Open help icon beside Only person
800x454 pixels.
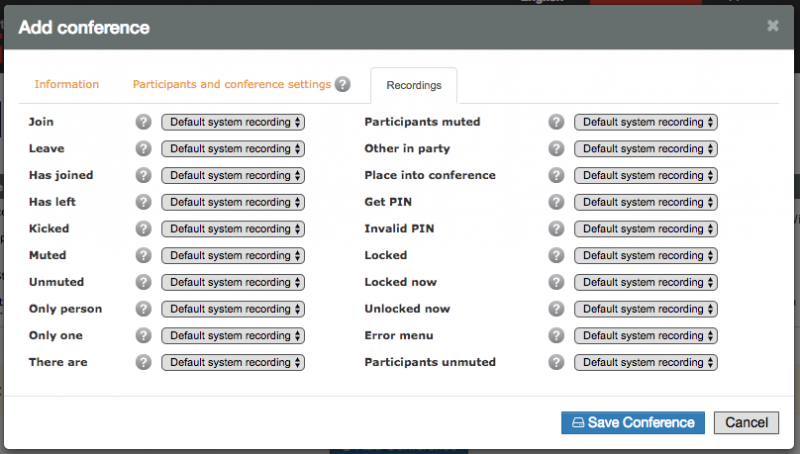coord(143,309)
